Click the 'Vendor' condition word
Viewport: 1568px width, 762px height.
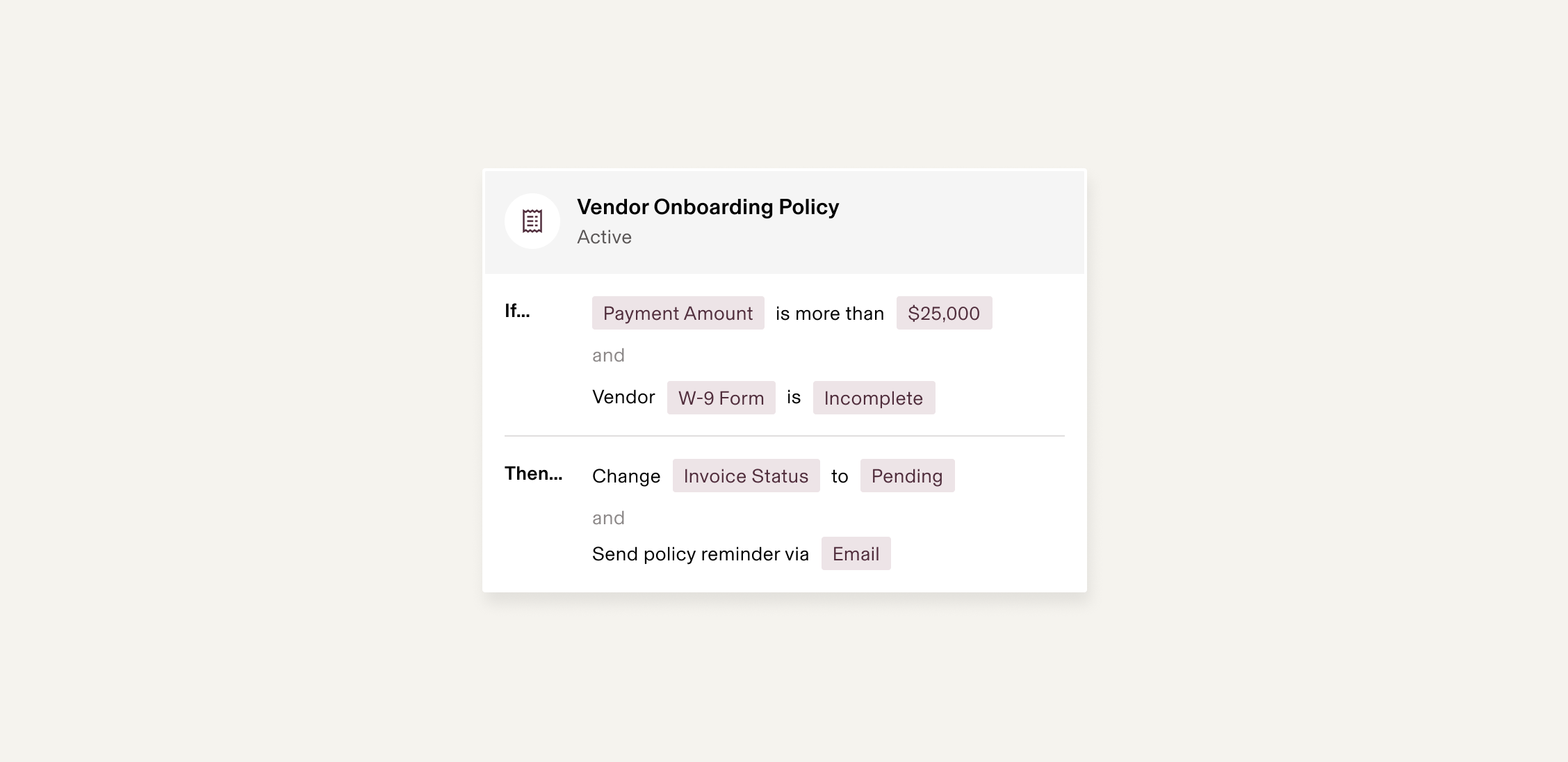[623, 397]
